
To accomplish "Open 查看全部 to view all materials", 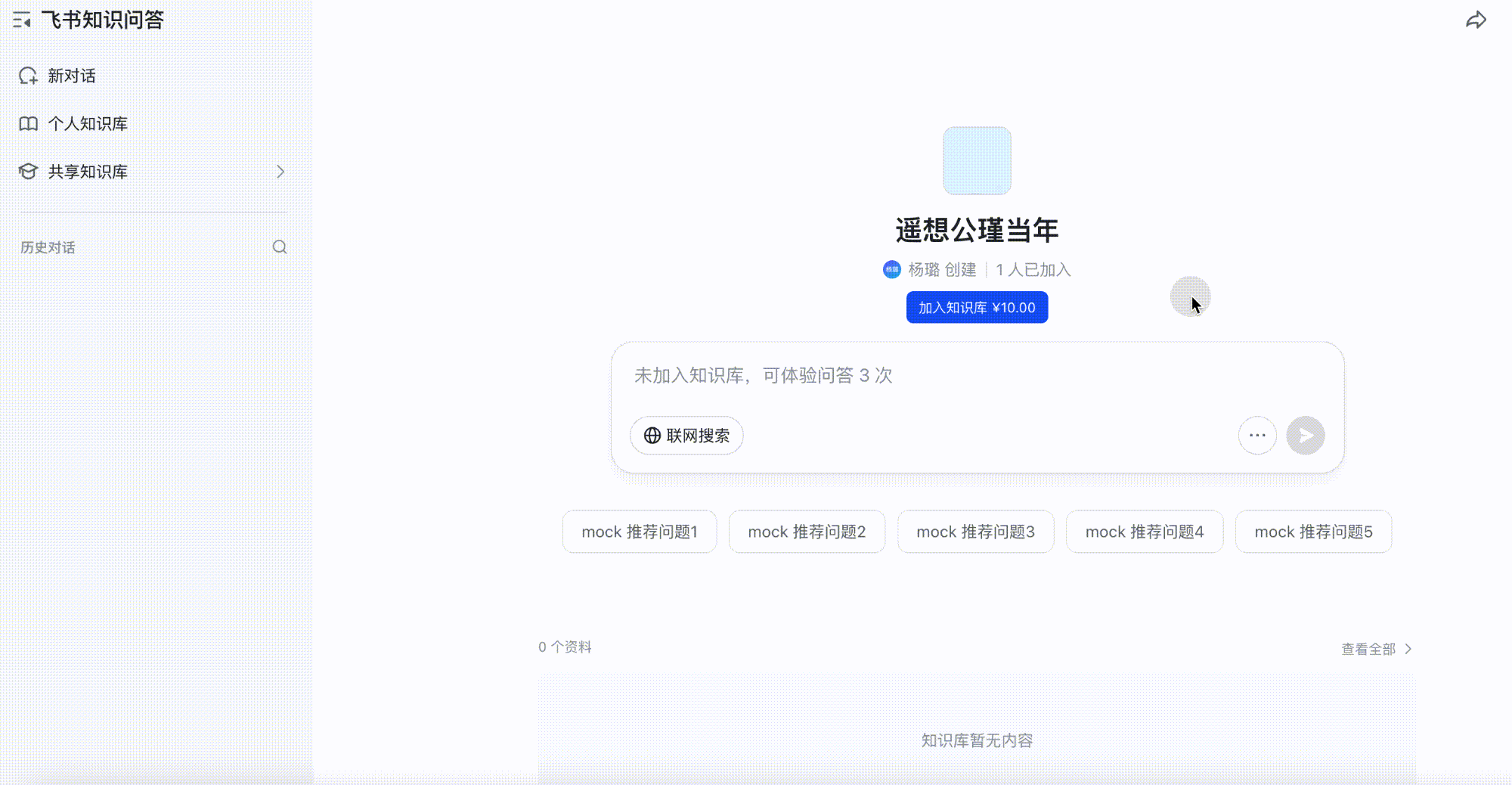I will [x=1376, y=649].
